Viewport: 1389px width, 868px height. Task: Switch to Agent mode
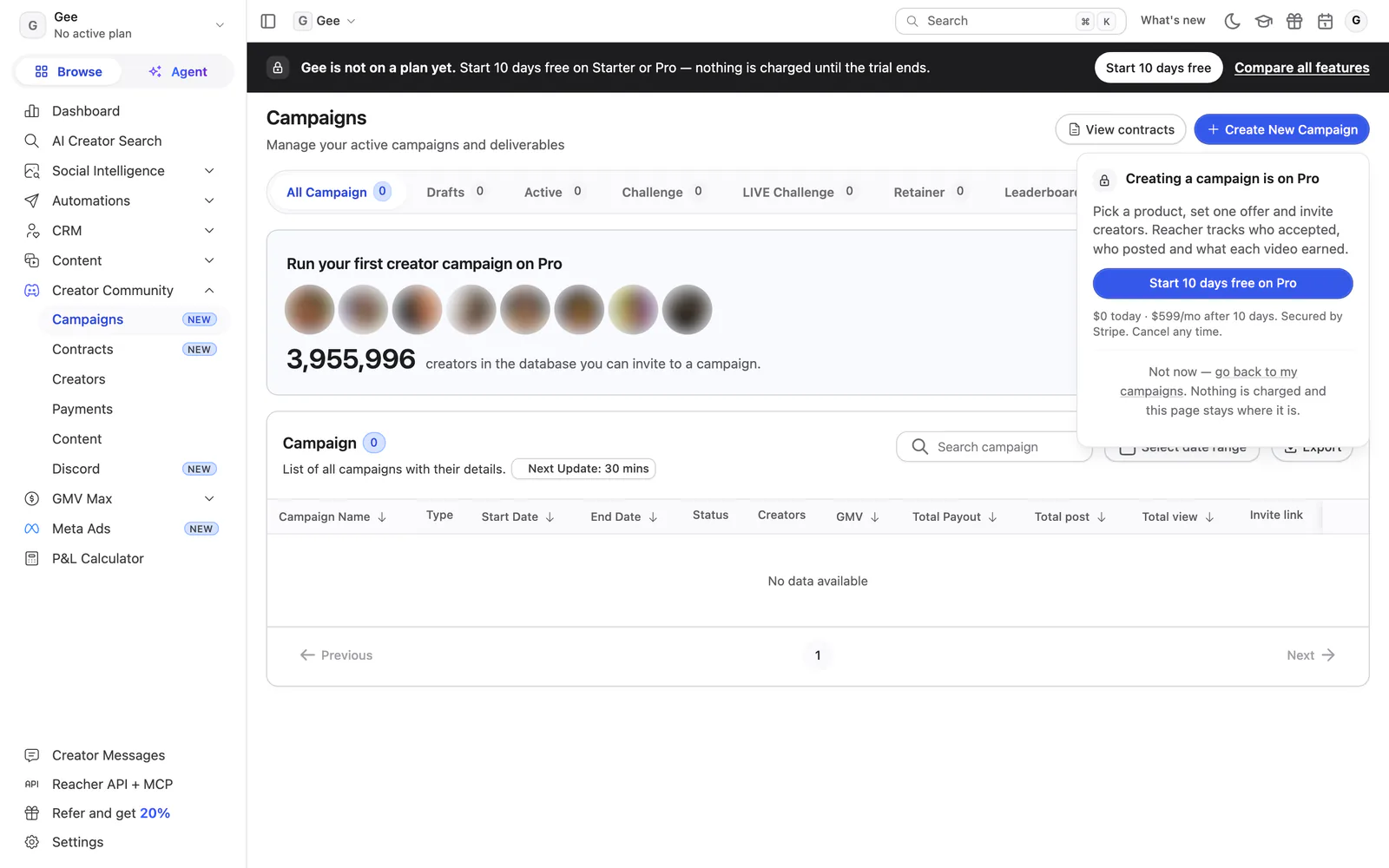click(x=177, y=72)
